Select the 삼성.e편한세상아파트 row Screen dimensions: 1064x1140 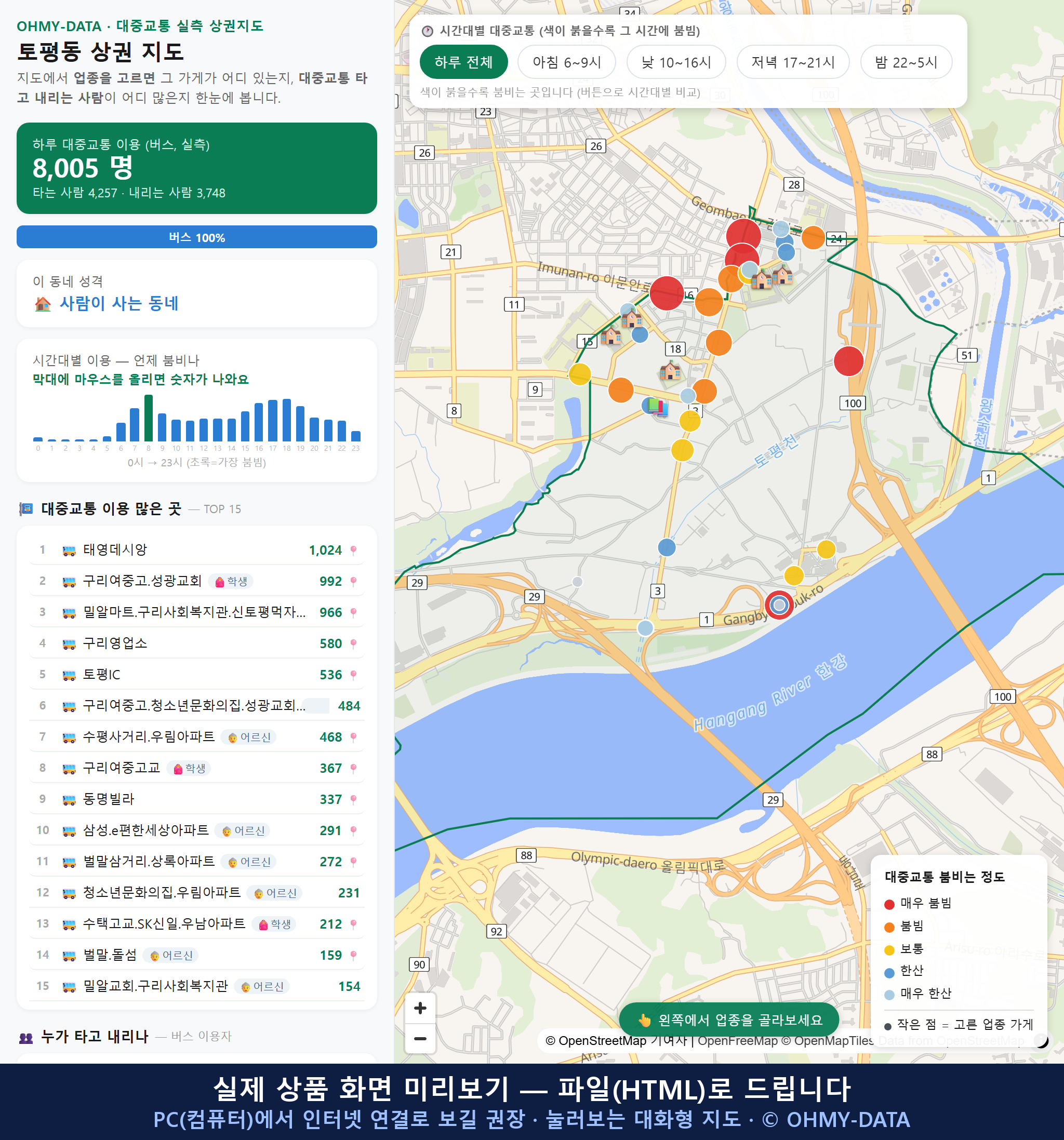pyautogui.click(x=197, y=831)
